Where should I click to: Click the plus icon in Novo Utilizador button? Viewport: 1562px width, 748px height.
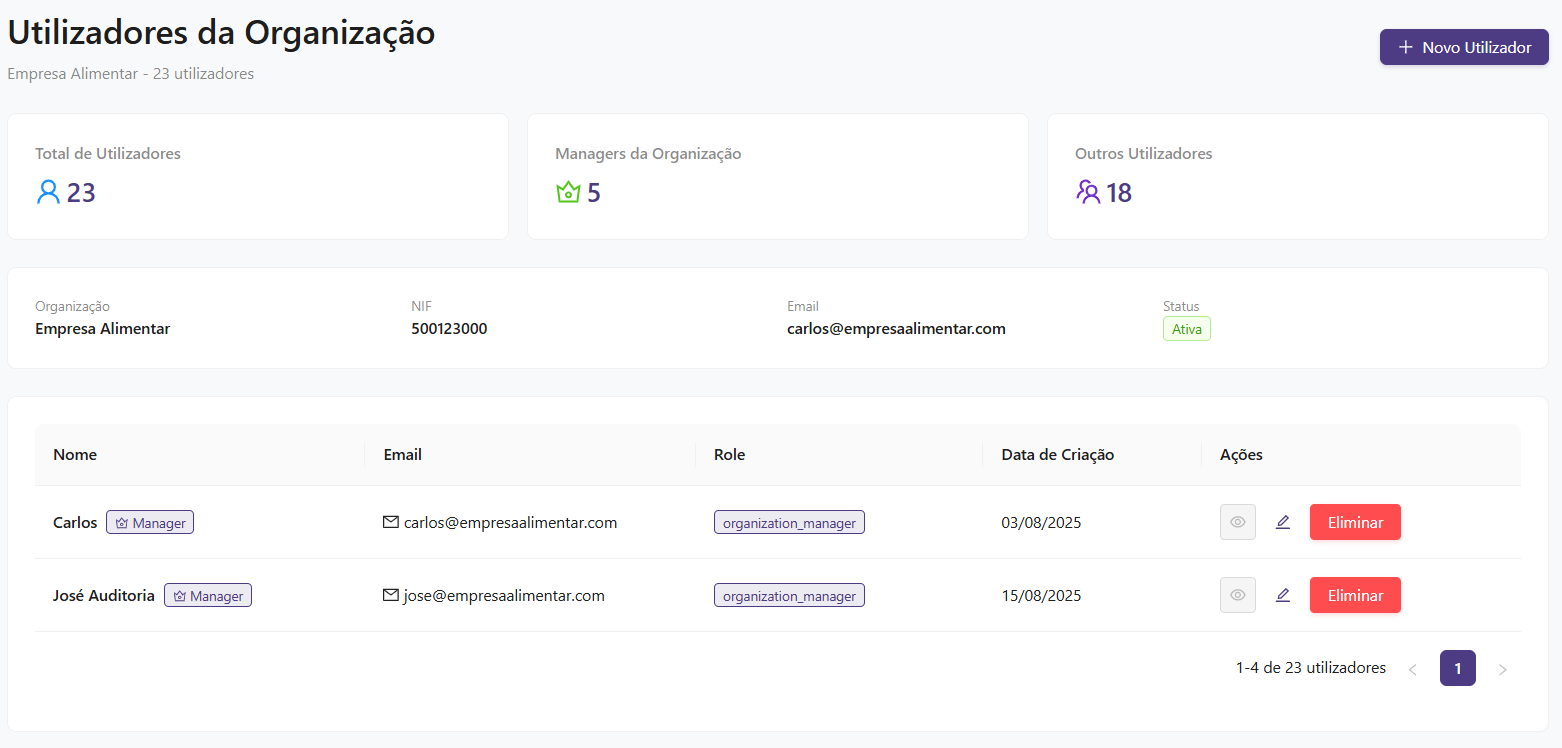tap(1406, 47)
